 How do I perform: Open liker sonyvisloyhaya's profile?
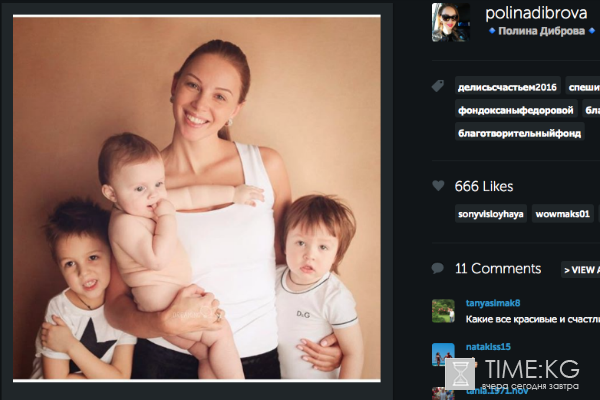click(491, 214)
